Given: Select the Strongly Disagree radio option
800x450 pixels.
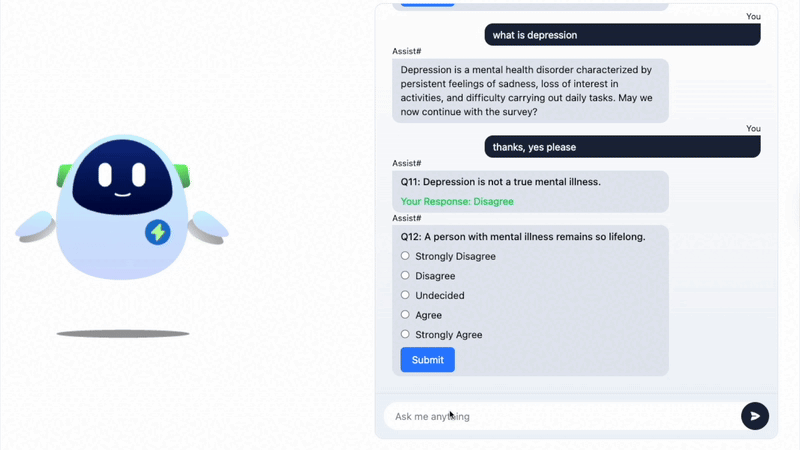Looking at the screenshot, I should click(x=405, y=256).
